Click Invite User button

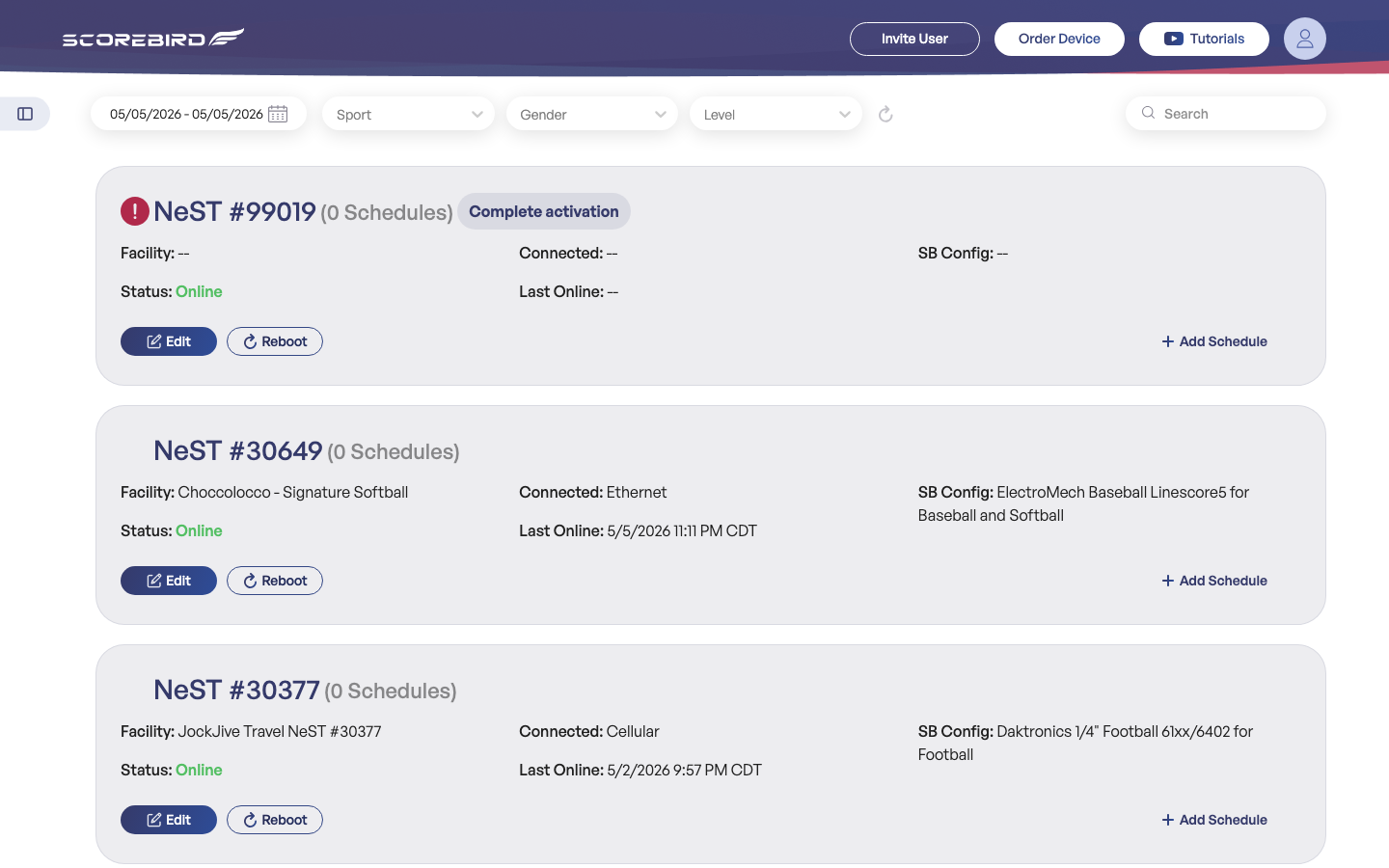tap(914, 39)
